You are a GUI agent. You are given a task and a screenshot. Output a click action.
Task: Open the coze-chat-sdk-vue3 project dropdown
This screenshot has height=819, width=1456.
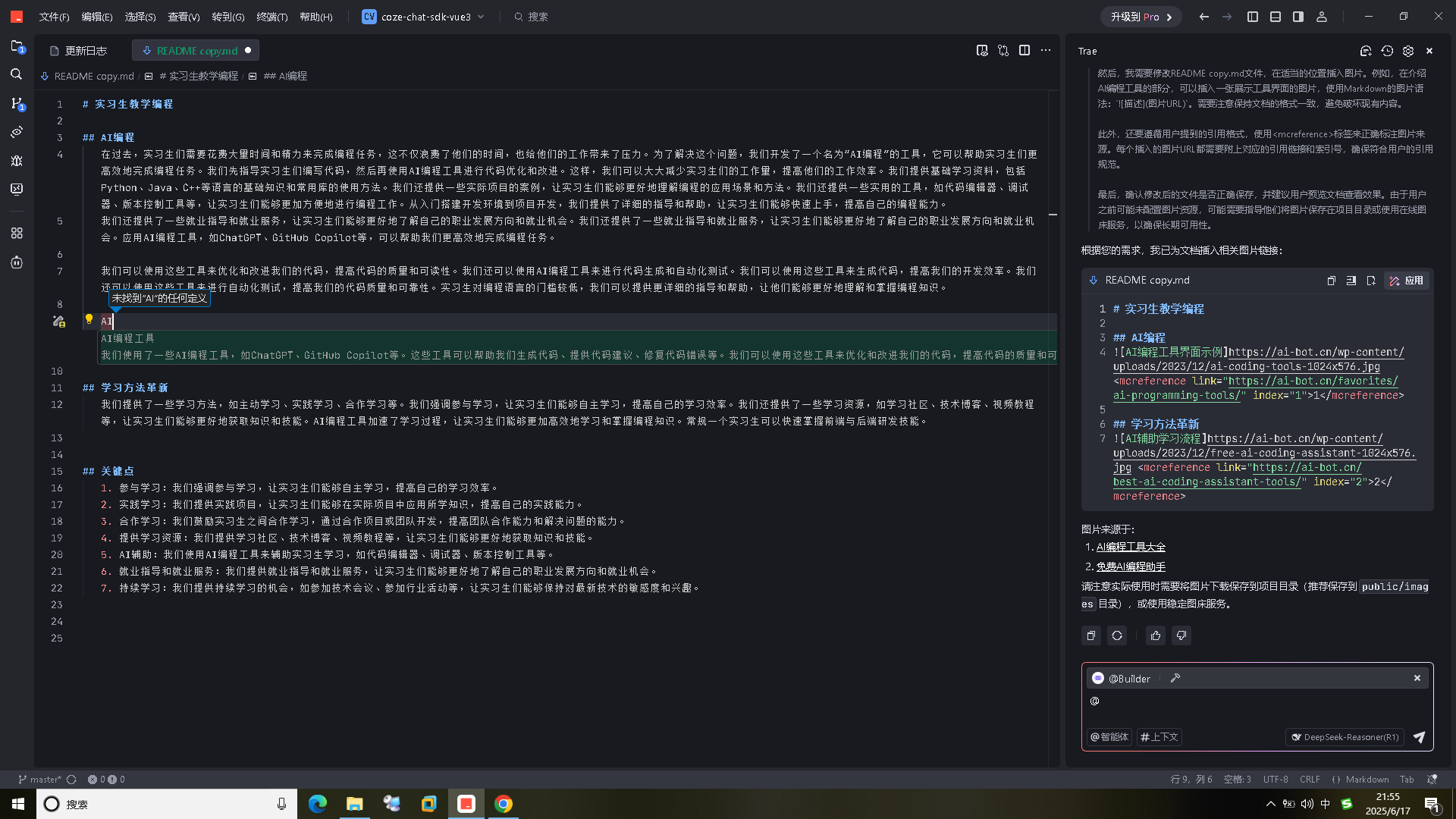pos(423,17)
